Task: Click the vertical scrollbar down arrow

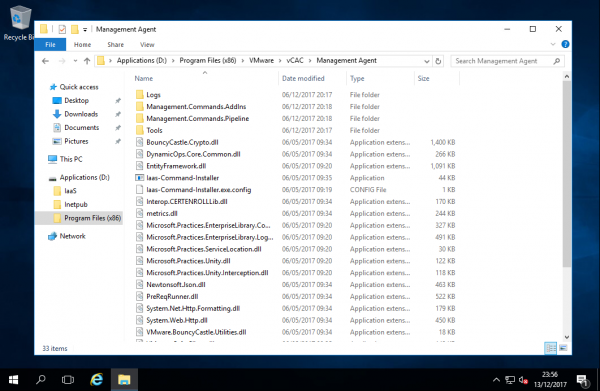Action: [567, 337]
